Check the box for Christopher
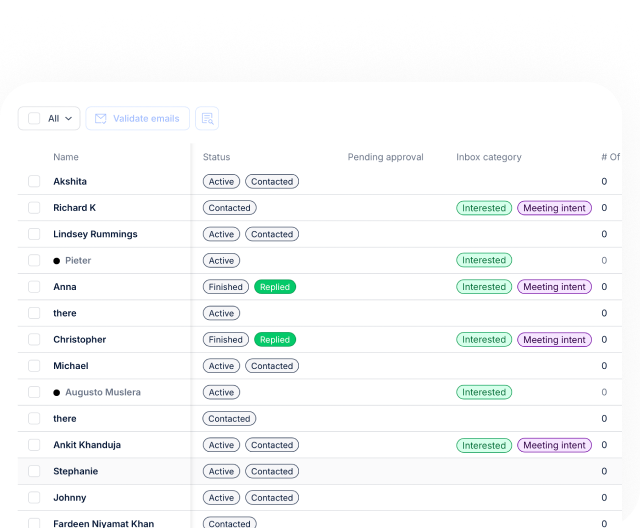Image resolution: width=640 pixels, height=528 pixels. pos(34,339)
